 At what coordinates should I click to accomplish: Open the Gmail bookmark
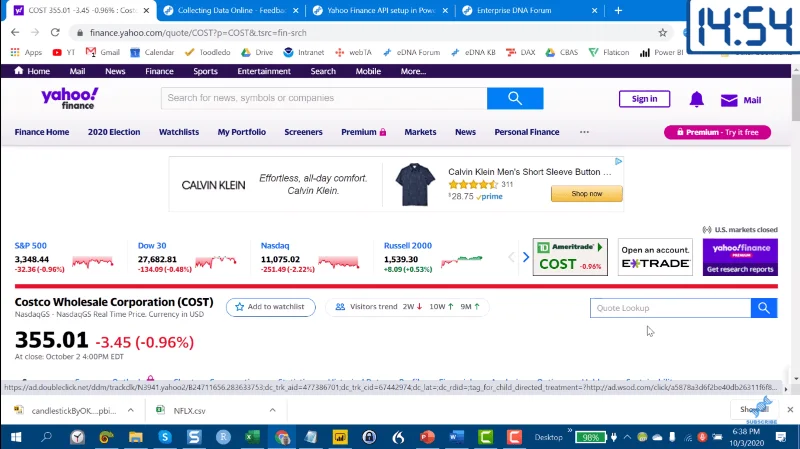[x=103, y=52]
